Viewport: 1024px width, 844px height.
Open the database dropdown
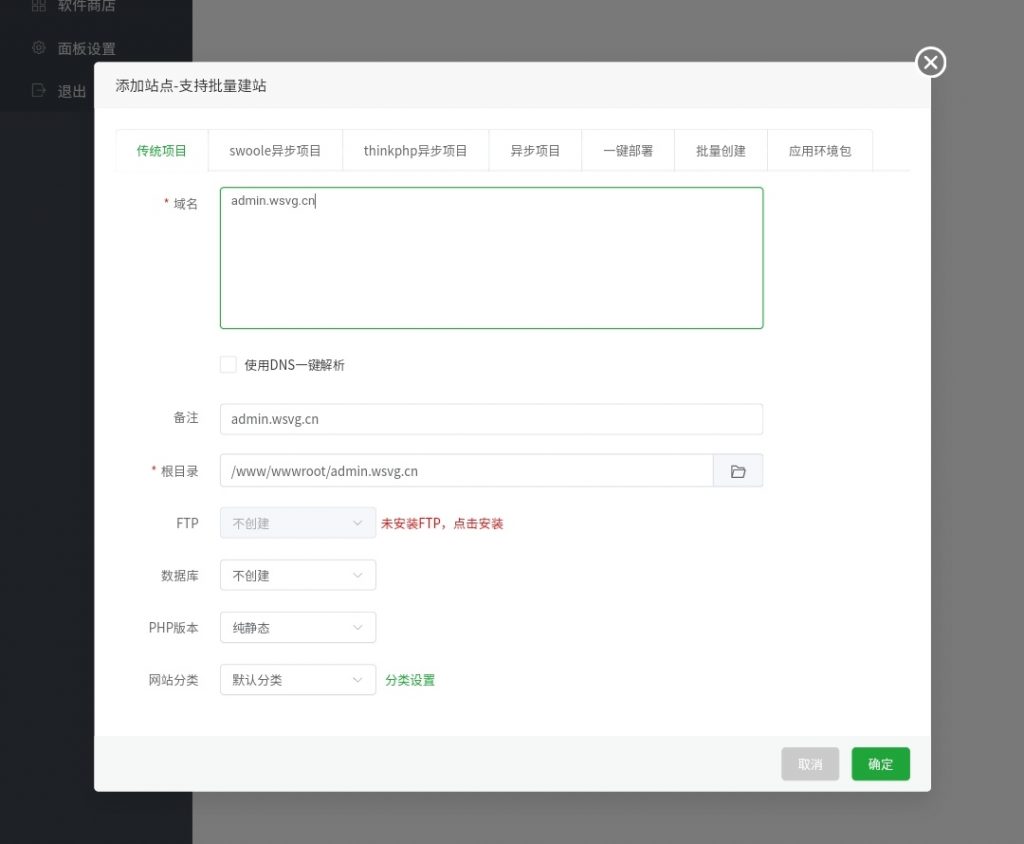(297, 575)
